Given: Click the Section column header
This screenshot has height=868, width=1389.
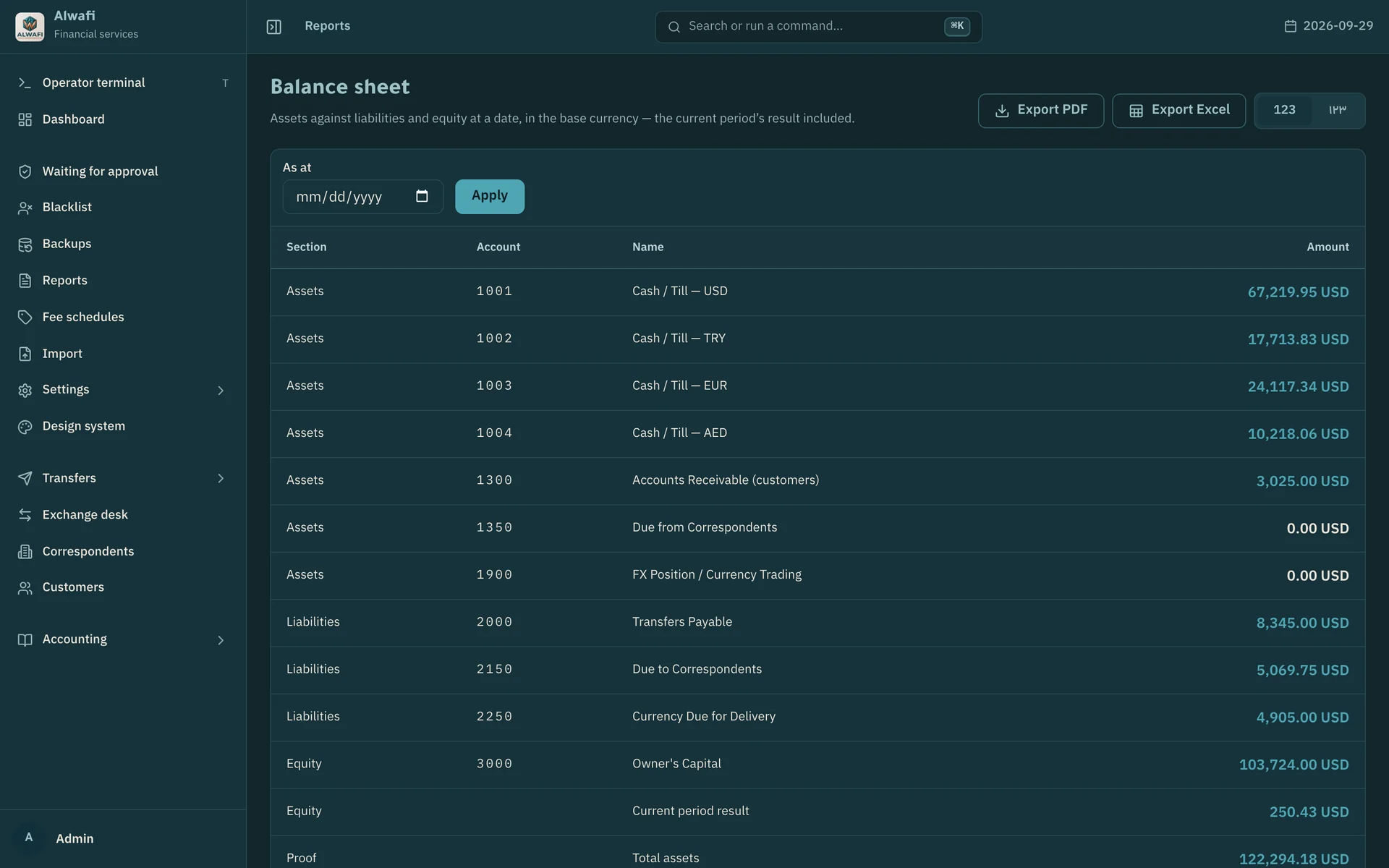Looking at the screenshot, I should tap(306, 247).
